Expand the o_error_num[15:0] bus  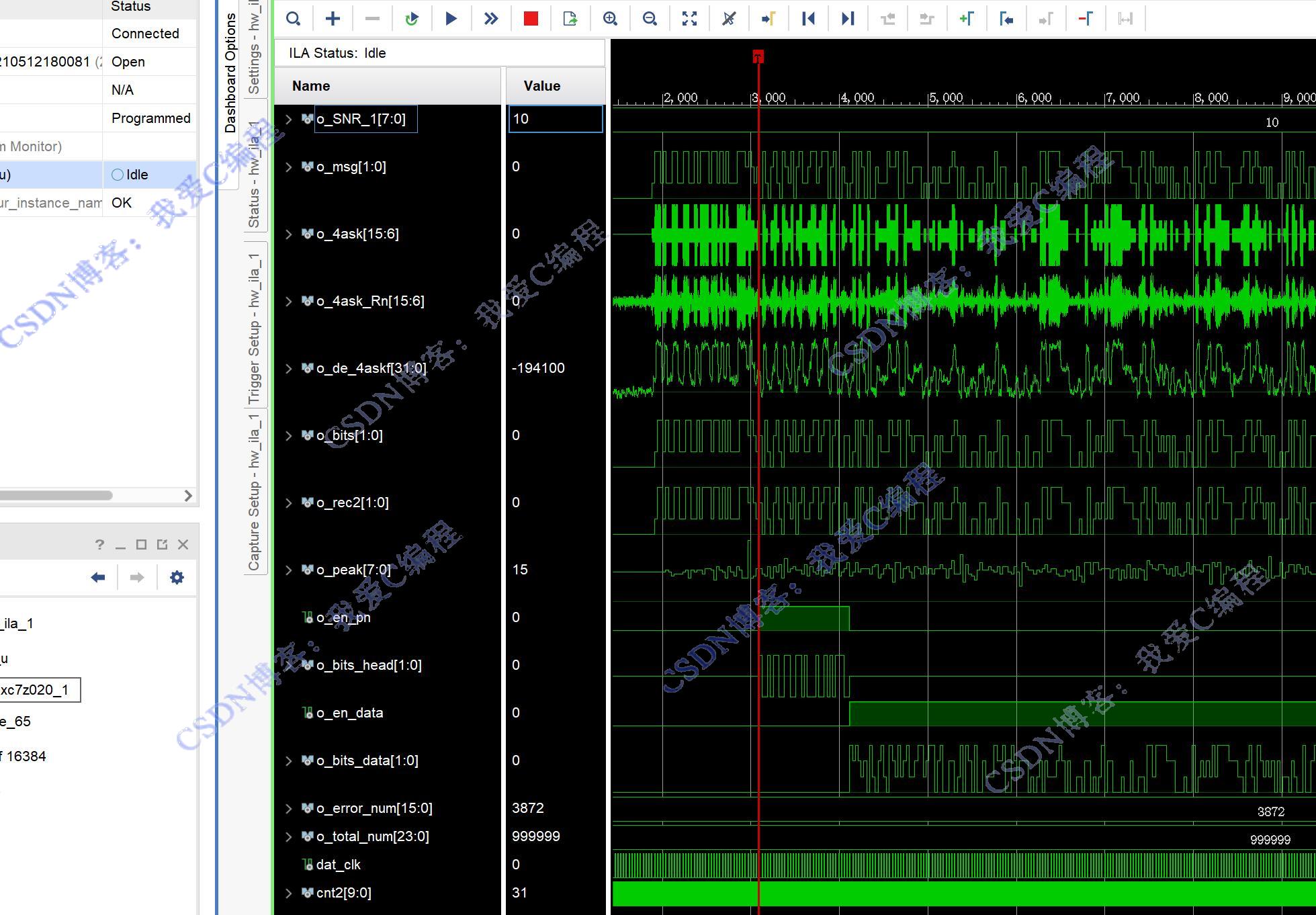point(289,808)
